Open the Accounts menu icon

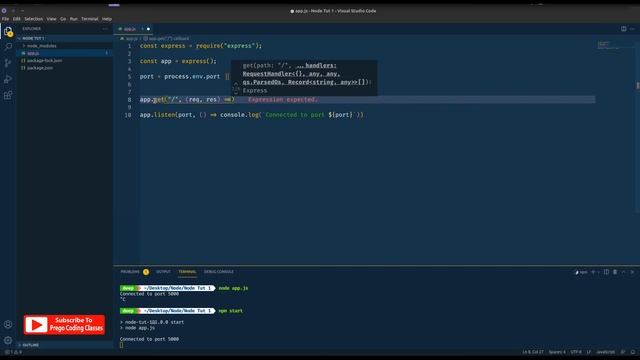coord(8,324)
